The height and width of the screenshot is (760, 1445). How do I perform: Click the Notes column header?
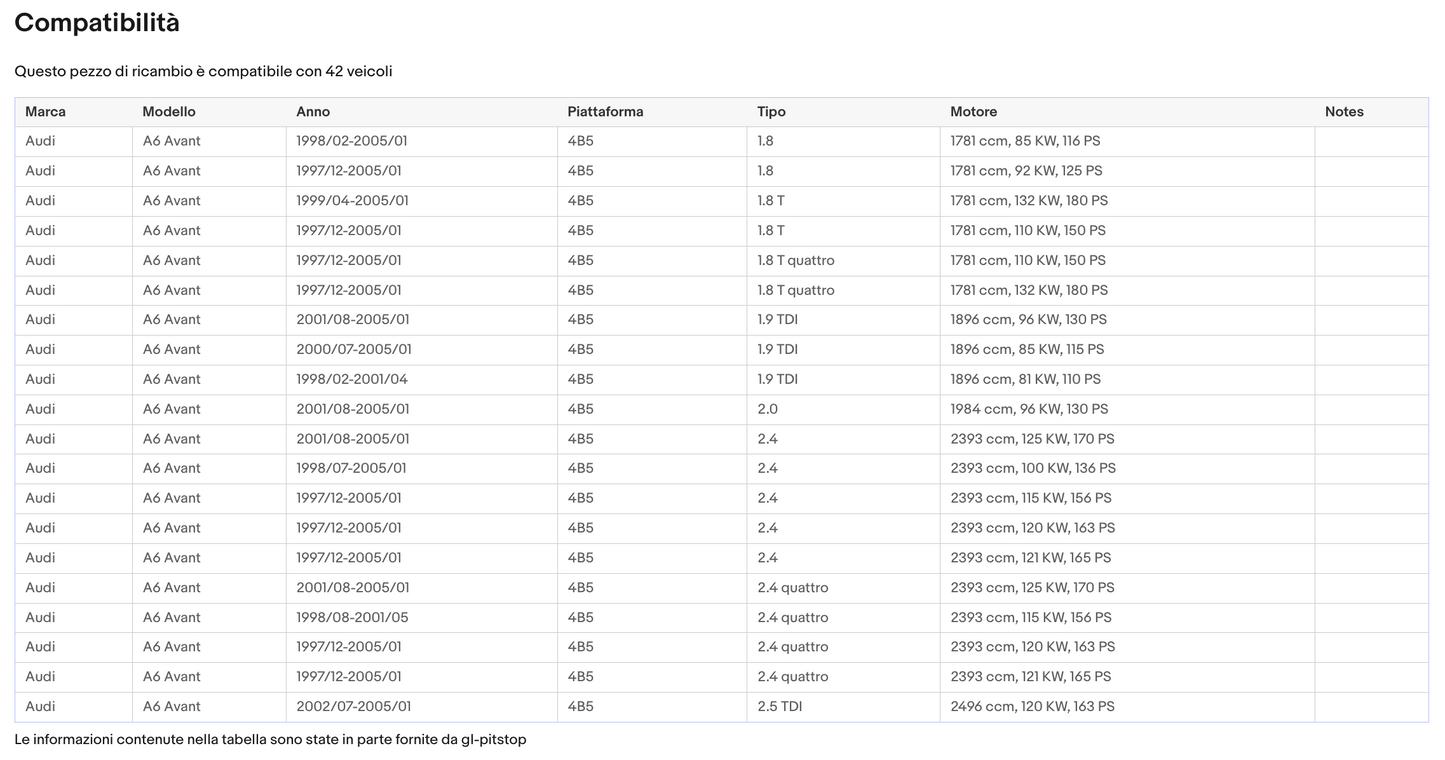tap(1344, 112)
